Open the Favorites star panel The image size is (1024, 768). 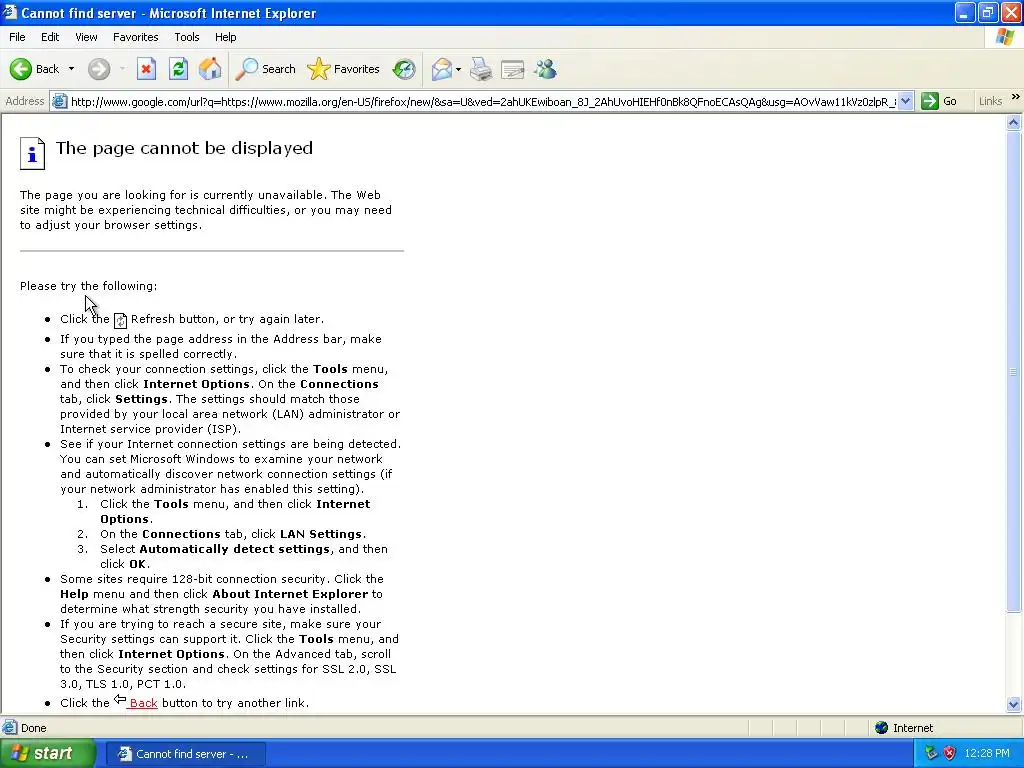point(343,69)
